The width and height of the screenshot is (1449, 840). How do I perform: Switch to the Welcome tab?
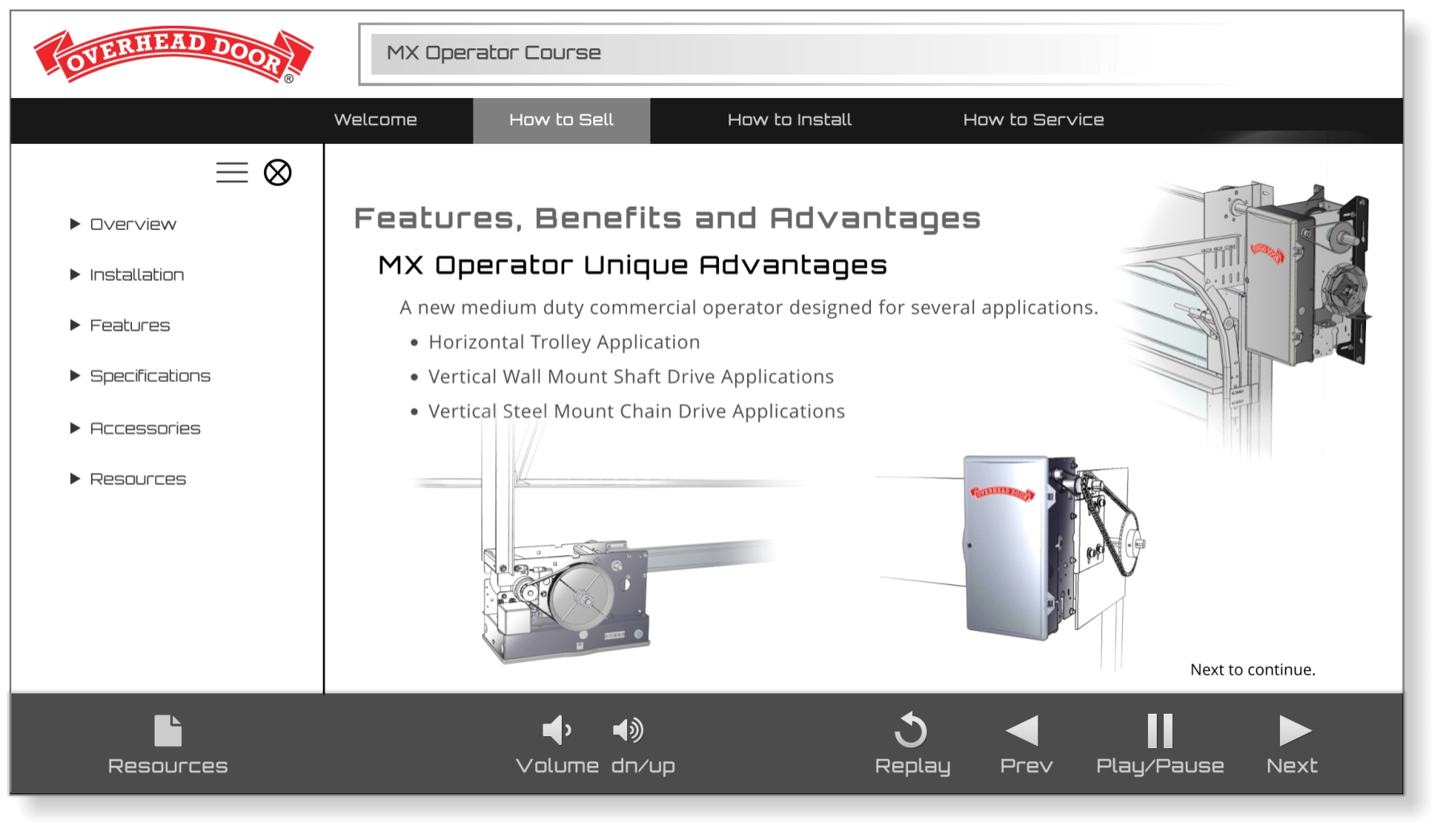click(x=375, y=120)
